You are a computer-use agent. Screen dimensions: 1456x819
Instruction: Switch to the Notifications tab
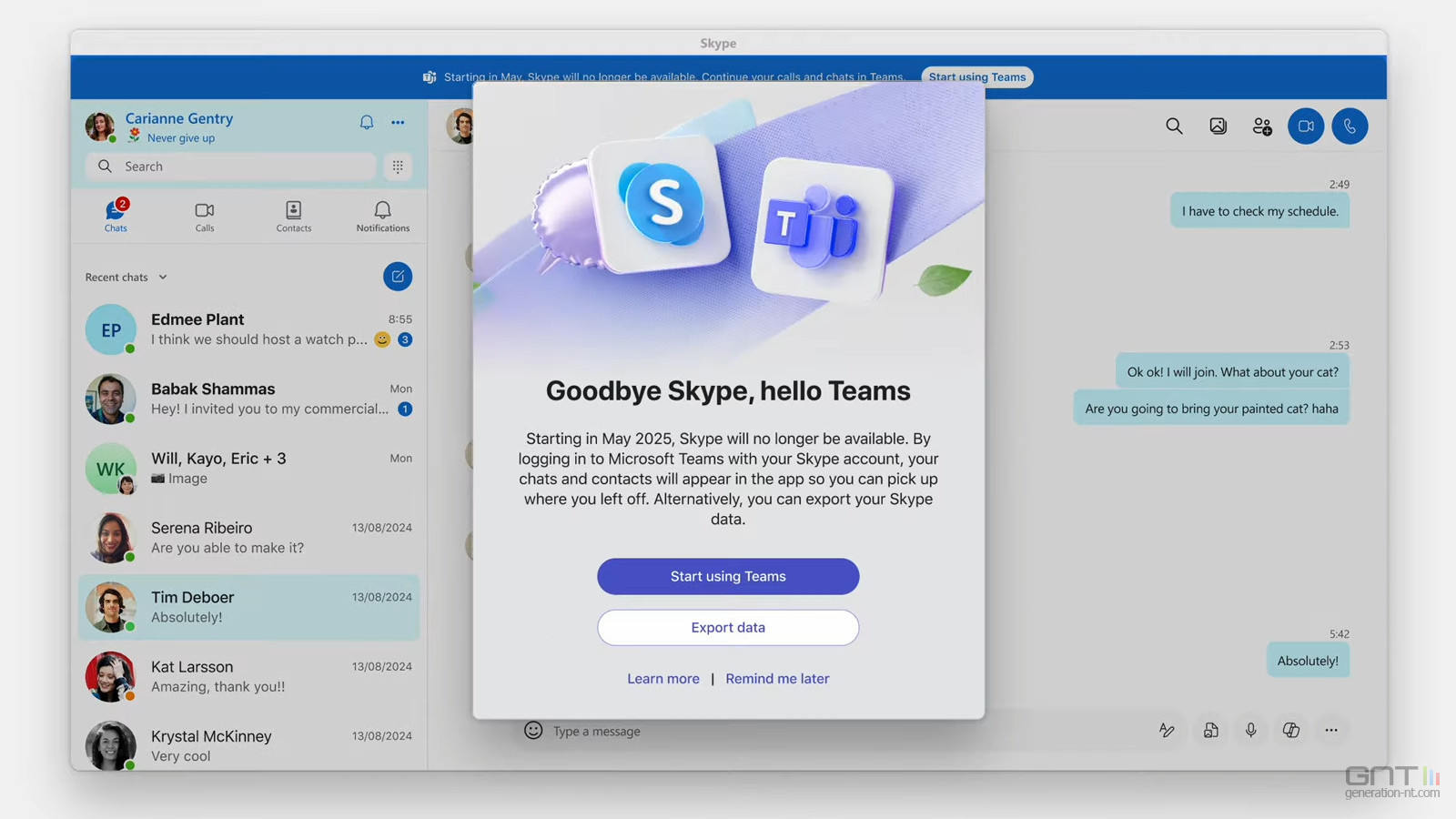(x=383, y=217)
